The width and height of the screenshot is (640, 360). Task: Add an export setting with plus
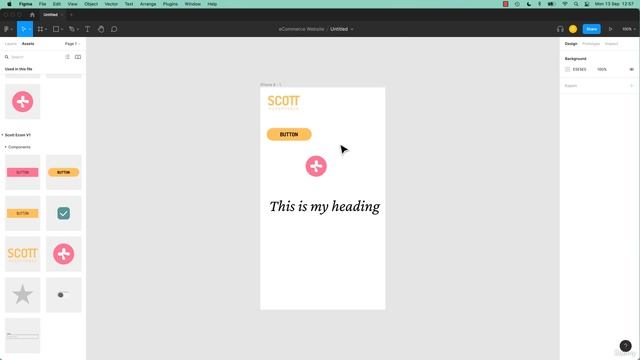(x=631, y=86)
